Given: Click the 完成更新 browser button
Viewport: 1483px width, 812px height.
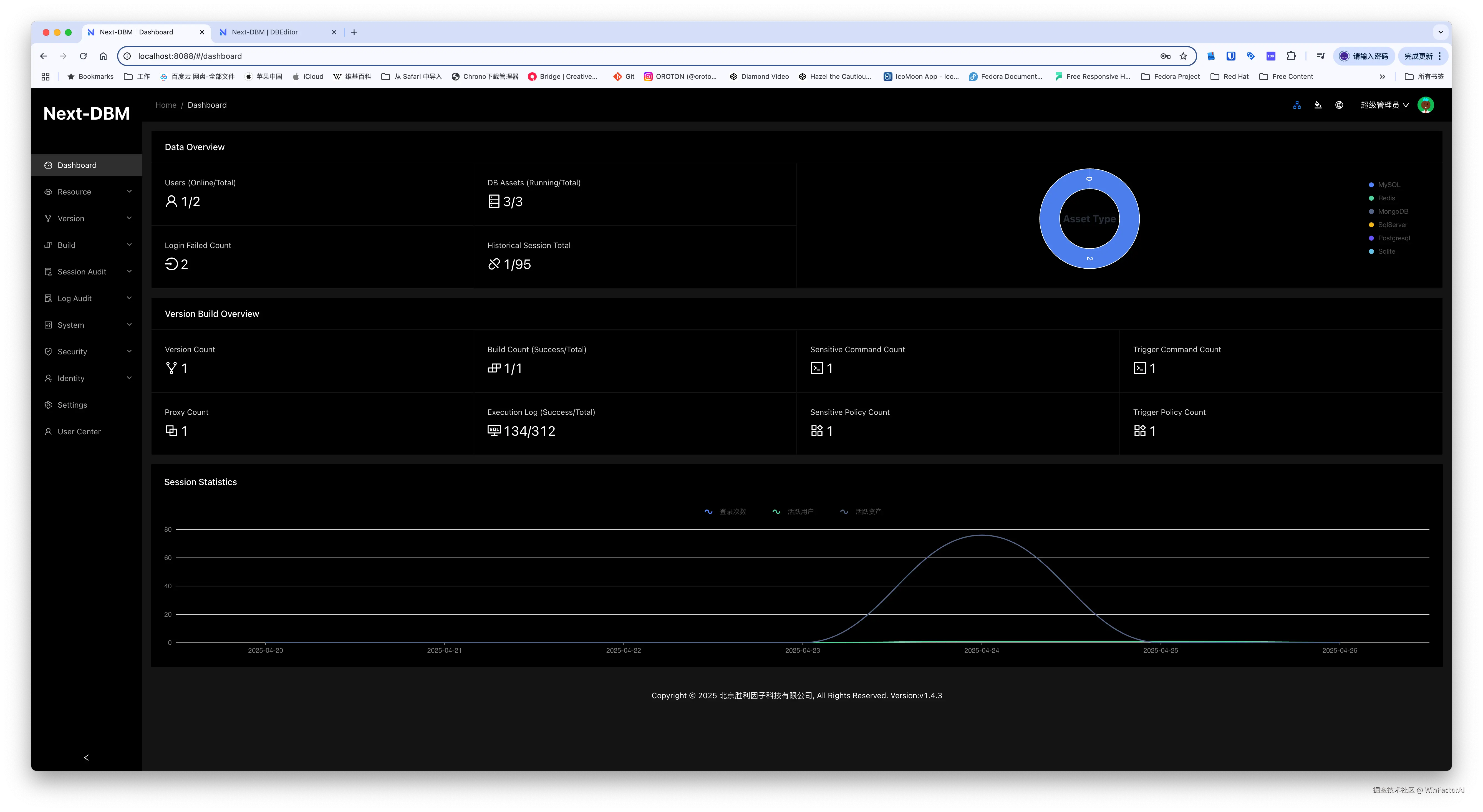Looking at the screenshot, I should [1418, 56].
